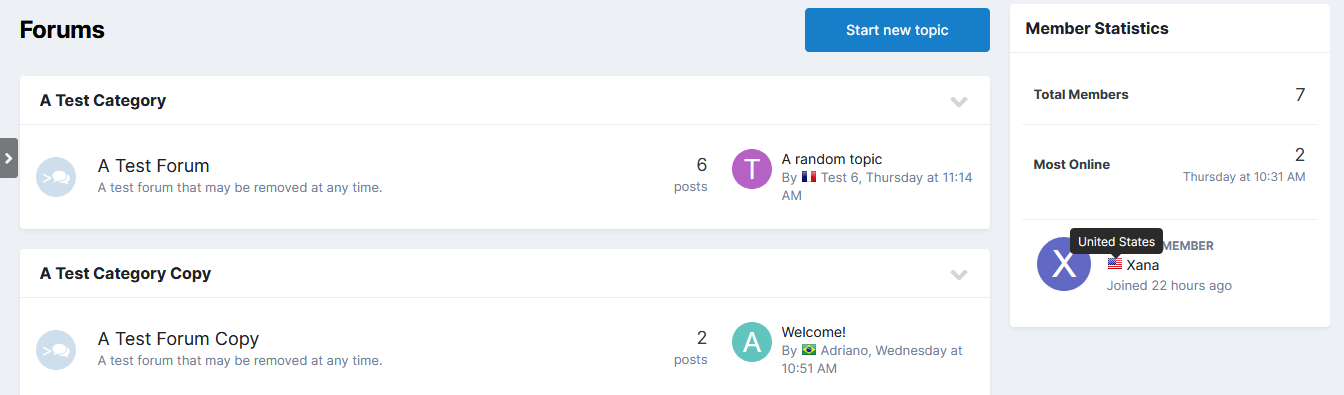The width and height of the screenshot is (1344, 395).
Task: Click the Thursday at 11:14 AM timestamp
Action: 877,186
